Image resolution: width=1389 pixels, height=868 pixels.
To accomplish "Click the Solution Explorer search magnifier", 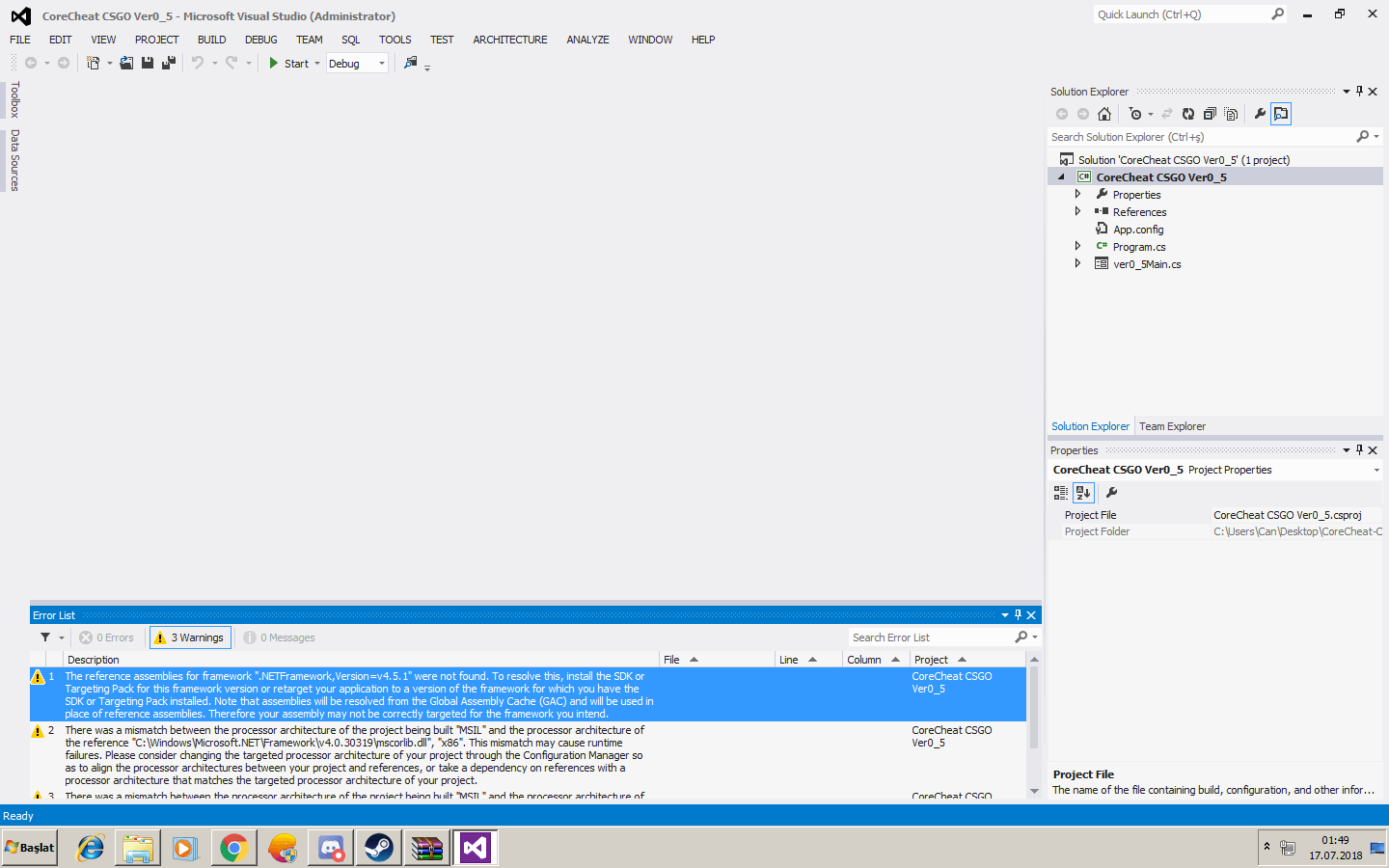I will coord(1363,137).
